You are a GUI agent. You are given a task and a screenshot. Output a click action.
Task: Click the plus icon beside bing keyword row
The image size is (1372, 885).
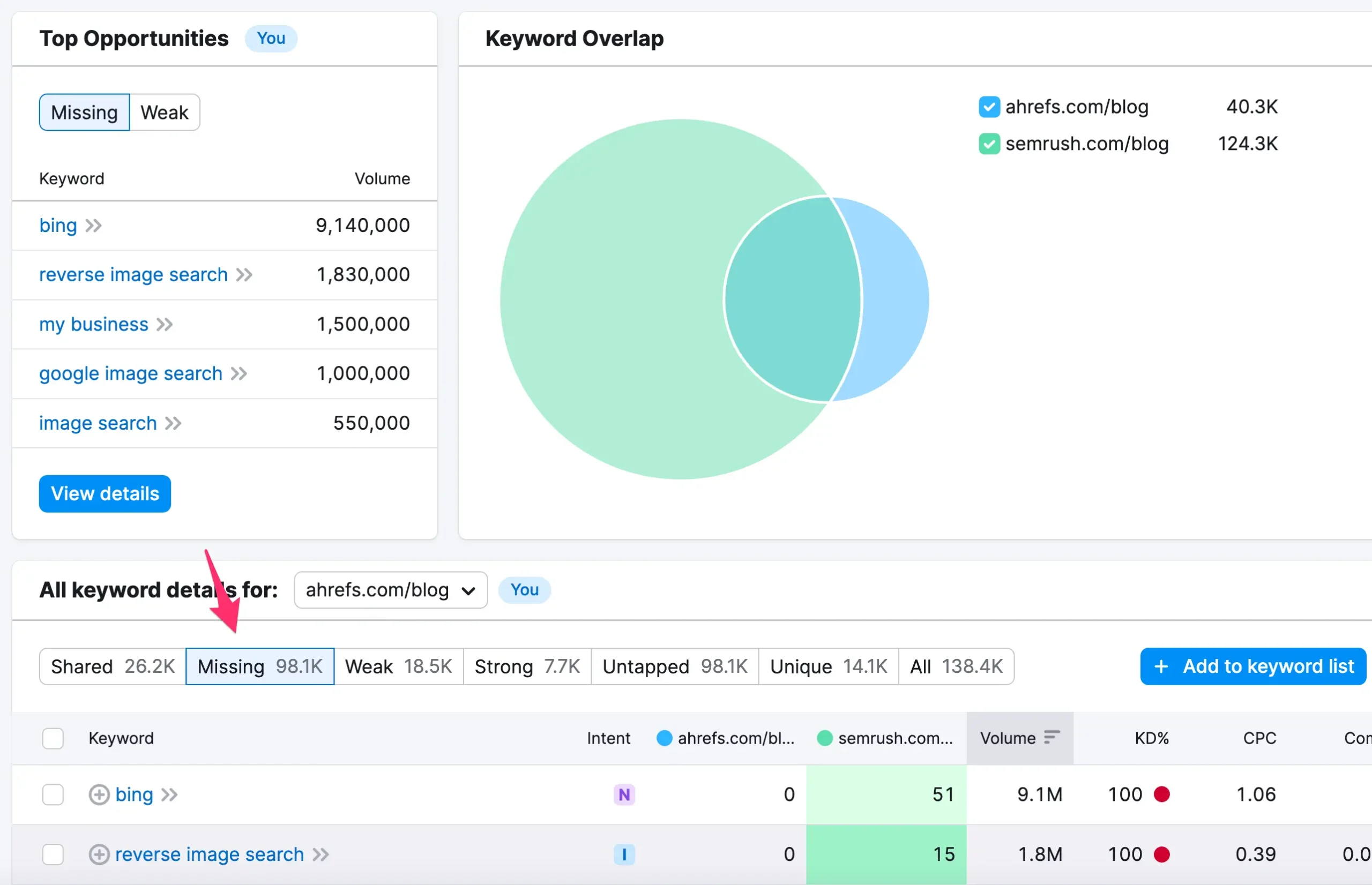coord(99,795)
